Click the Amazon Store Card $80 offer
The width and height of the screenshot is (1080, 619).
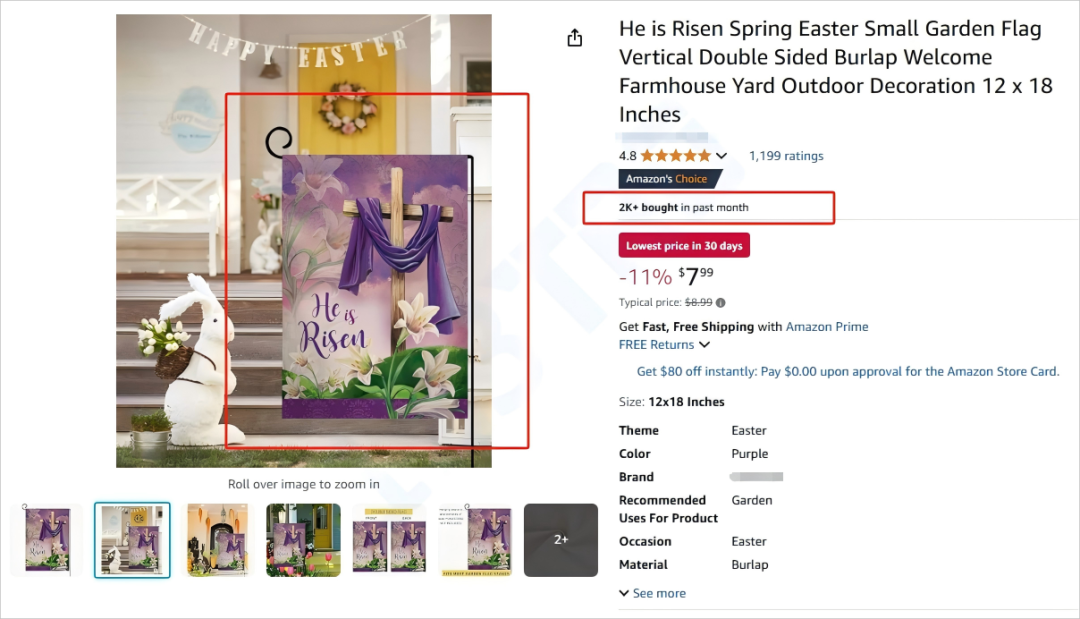pyautogui.click(x=848, y=371)
